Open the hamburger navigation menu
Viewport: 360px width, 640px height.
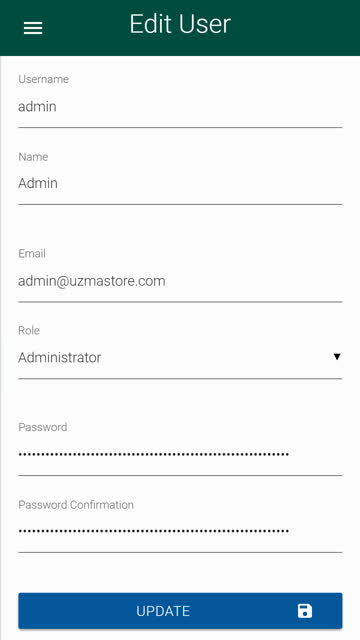33,28
